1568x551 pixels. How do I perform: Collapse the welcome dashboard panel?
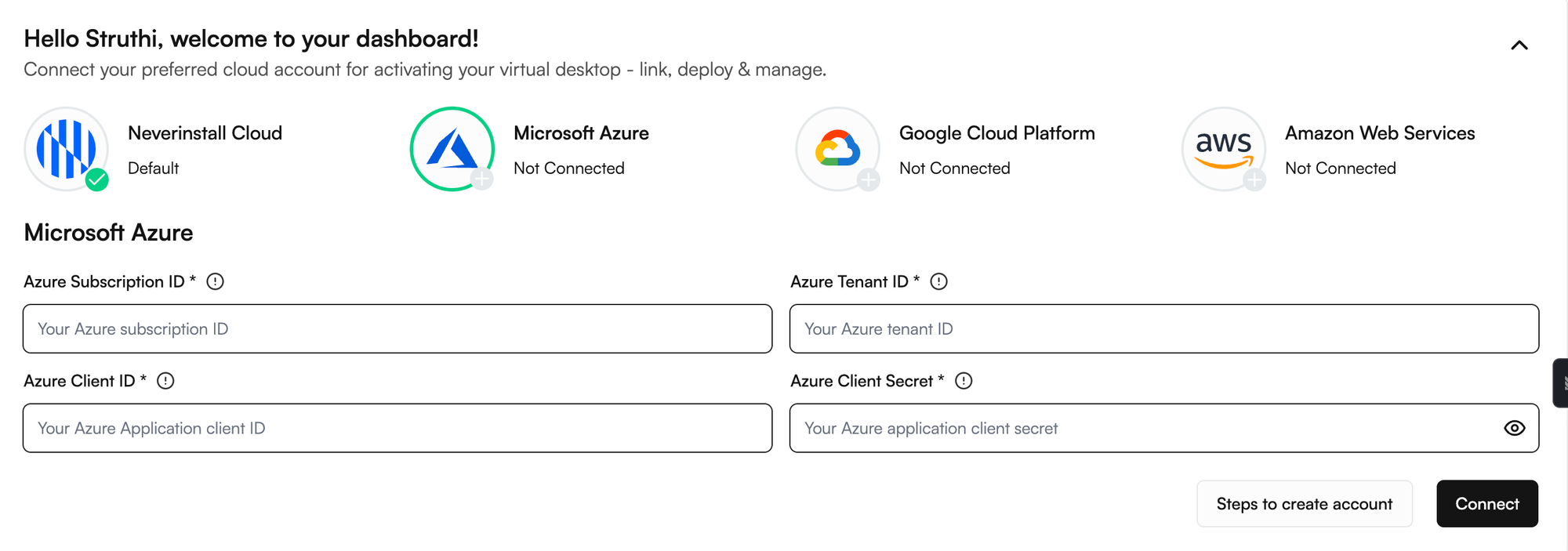click(x=1519, y=45)
